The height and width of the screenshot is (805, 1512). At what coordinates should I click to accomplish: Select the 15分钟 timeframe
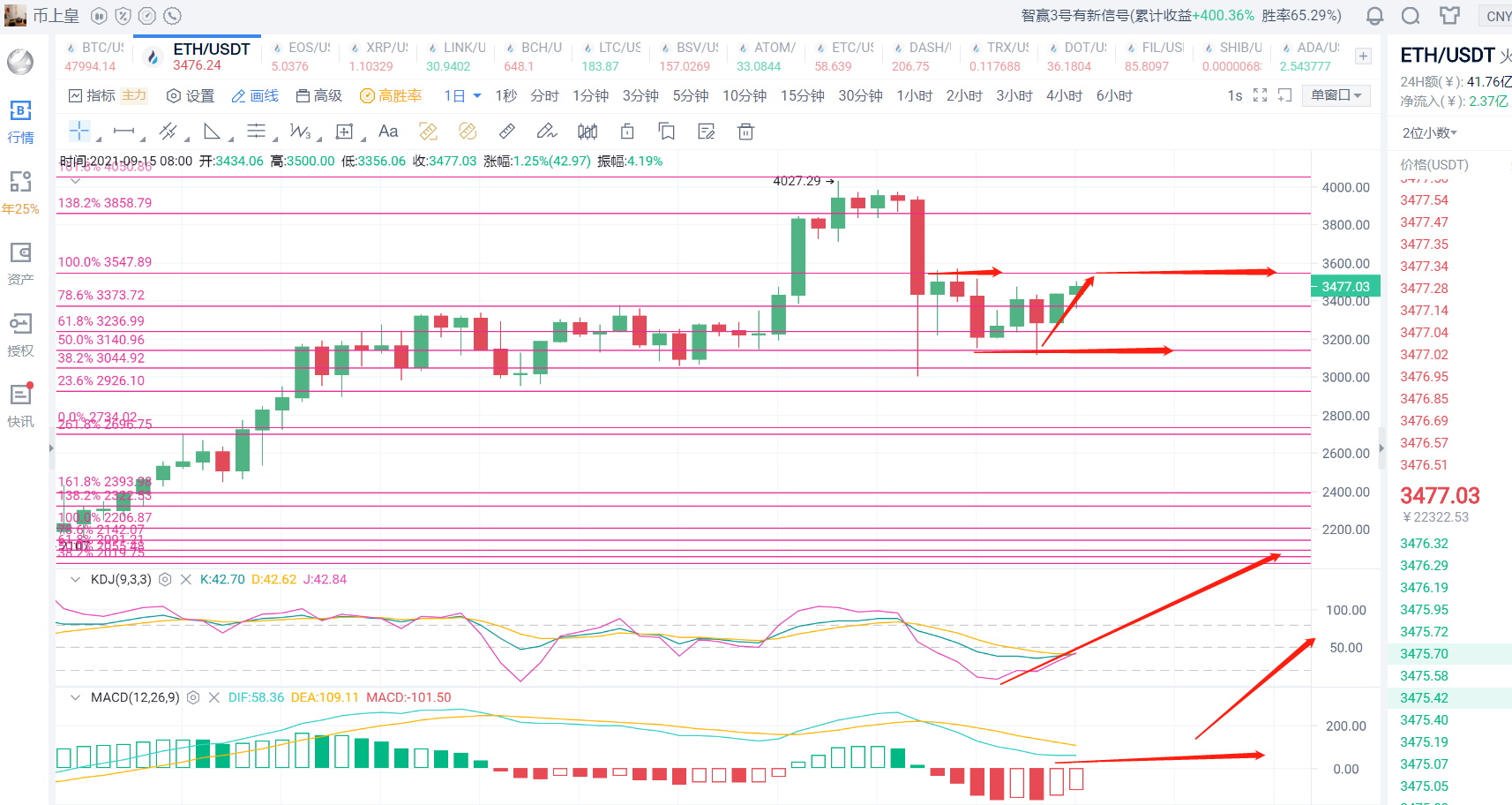(x=802, y=95)
